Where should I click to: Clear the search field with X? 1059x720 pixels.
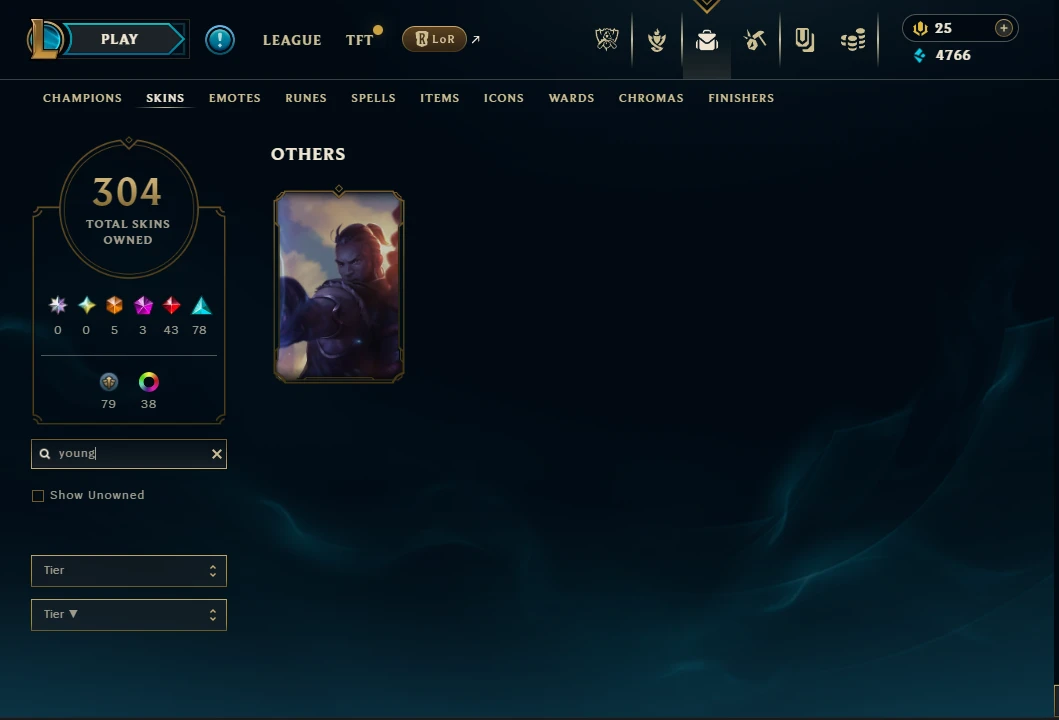click(x=217, y=454)
